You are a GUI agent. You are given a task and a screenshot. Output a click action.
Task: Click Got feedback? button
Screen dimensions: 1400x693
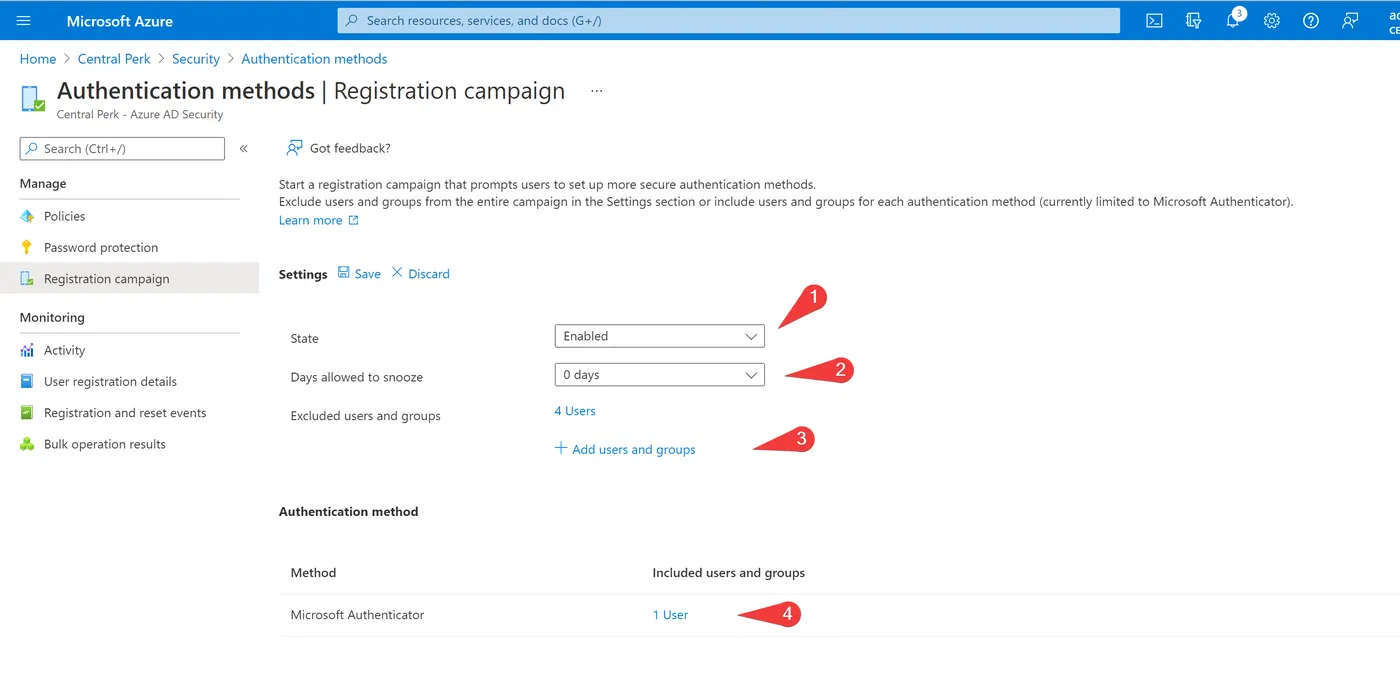pyautogui.click(x=338, y=148)
